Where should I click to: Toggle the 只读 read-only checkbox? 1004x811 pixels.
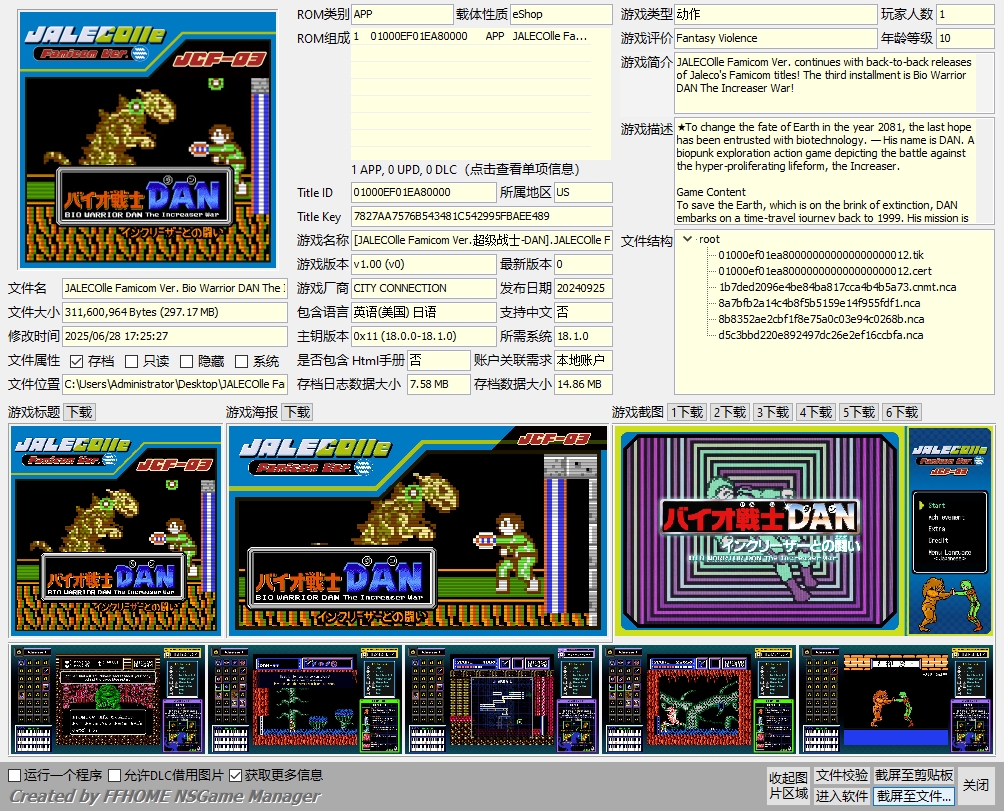[x=131, y=362]
